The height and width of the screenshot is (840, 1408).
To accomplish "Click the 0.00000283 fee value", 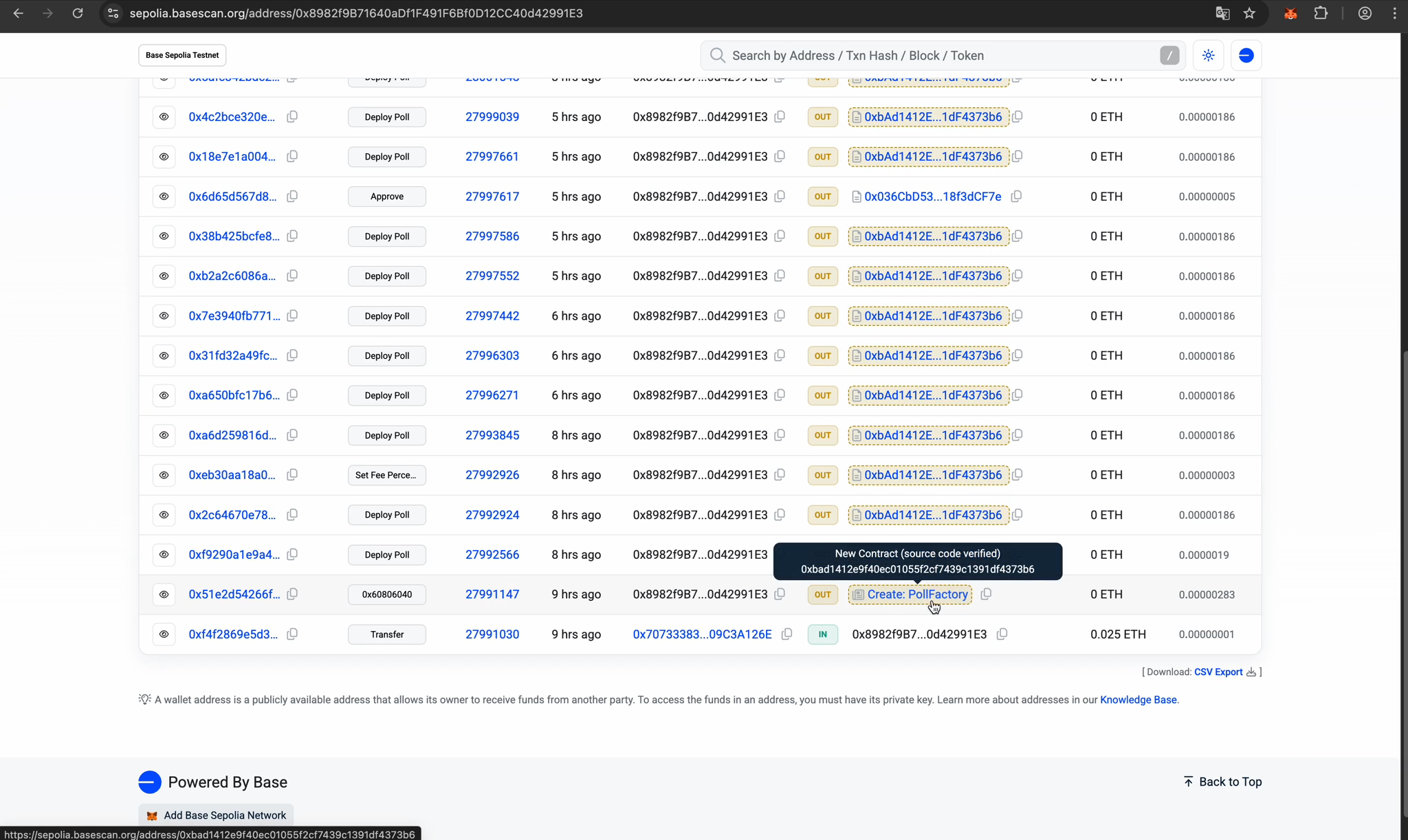I will (1207, 595).
